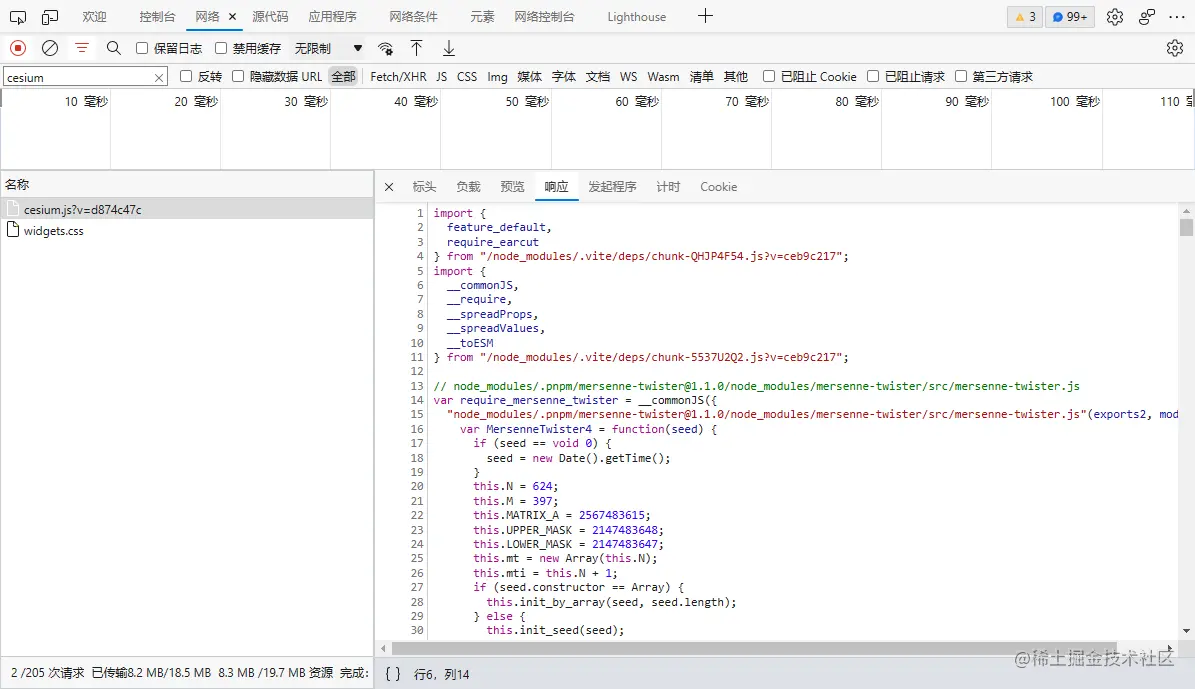1195x689 pixels.
Task: Open the 网络控制台 tab
Action: tap(544, 17)
